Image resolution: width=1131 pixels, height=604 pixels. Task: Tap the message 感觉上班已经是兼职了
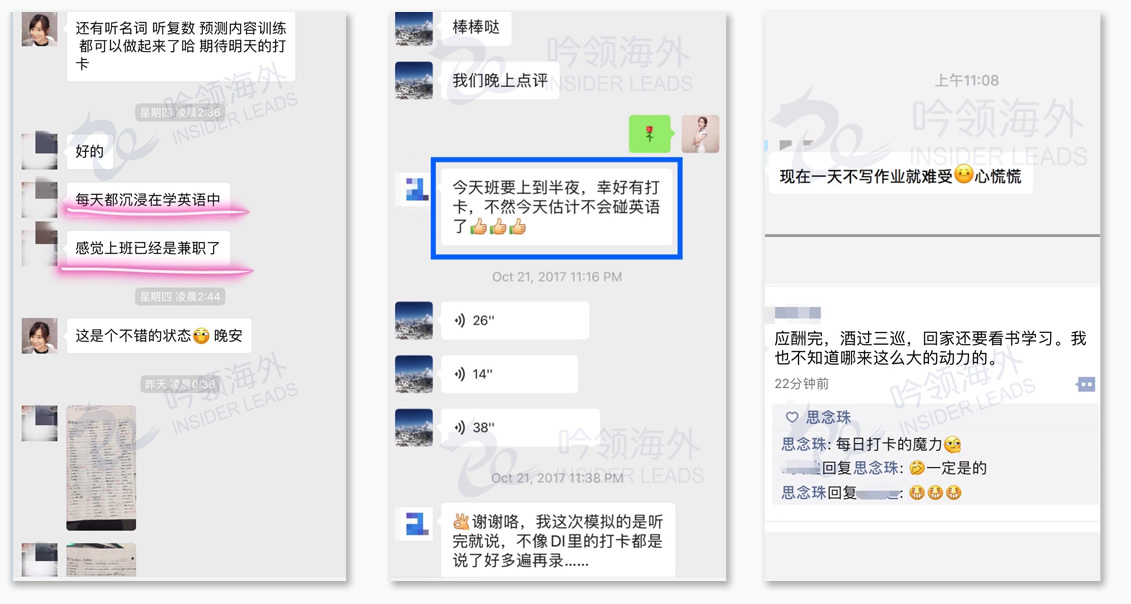[148, 248]
